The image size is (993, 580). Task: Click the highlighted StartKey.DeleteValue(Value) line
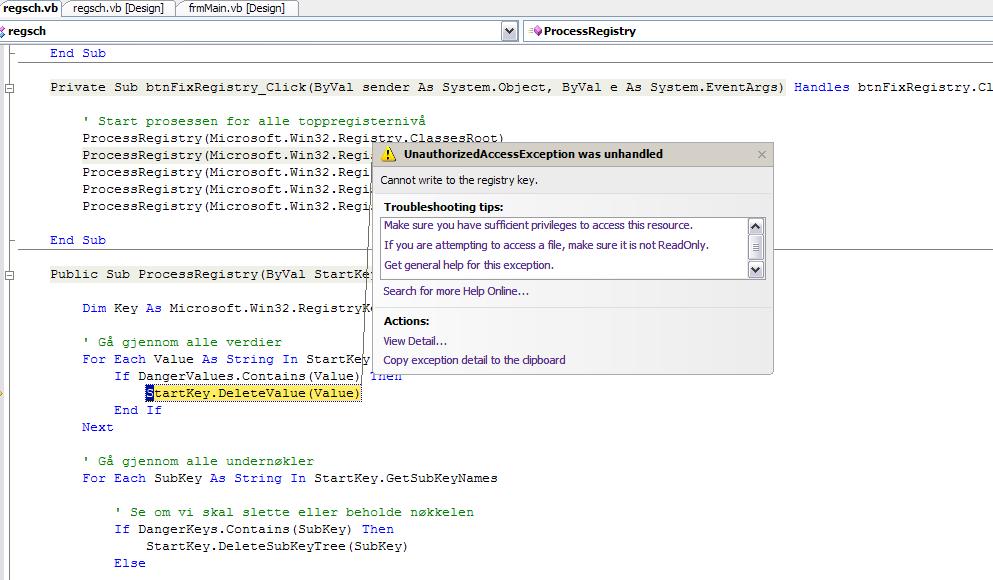(252, 393)
